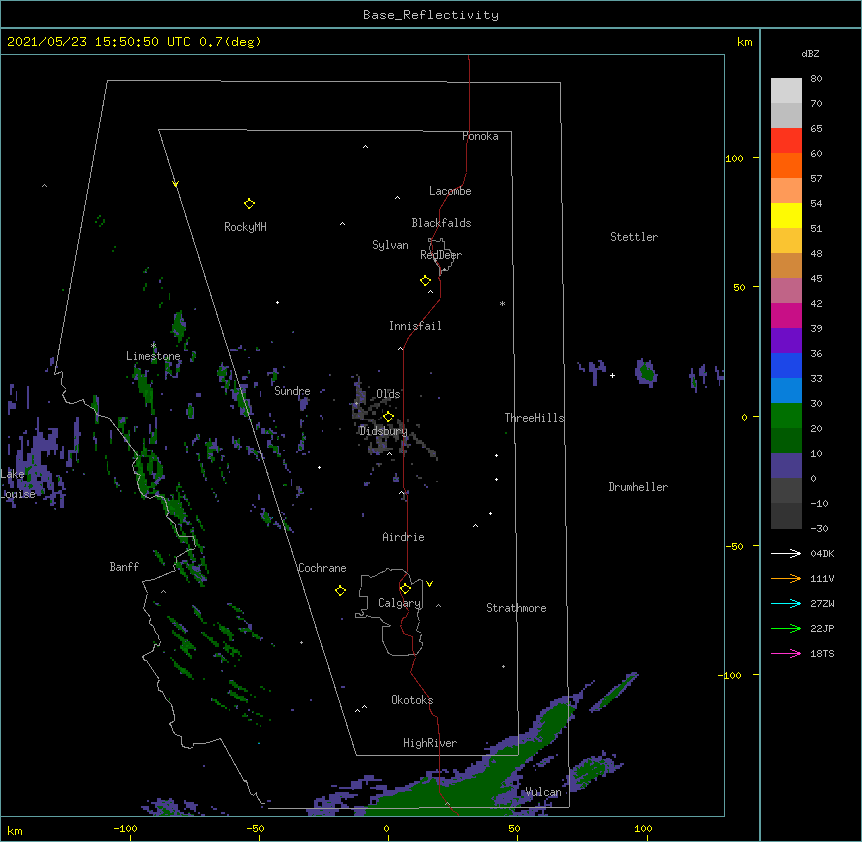Click the Drumheller city label

[638, 487]
